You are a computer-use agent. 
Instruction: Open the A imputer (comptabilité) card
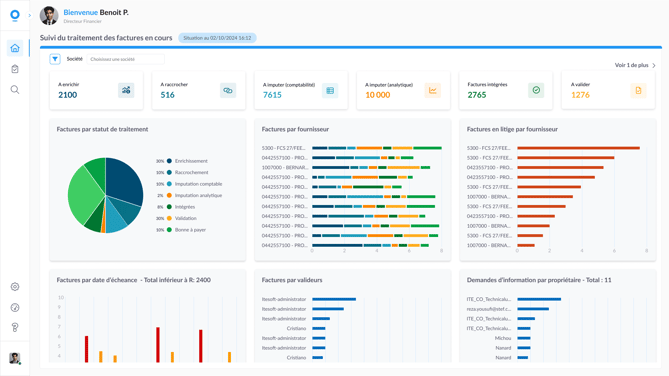tap(301, 90)
